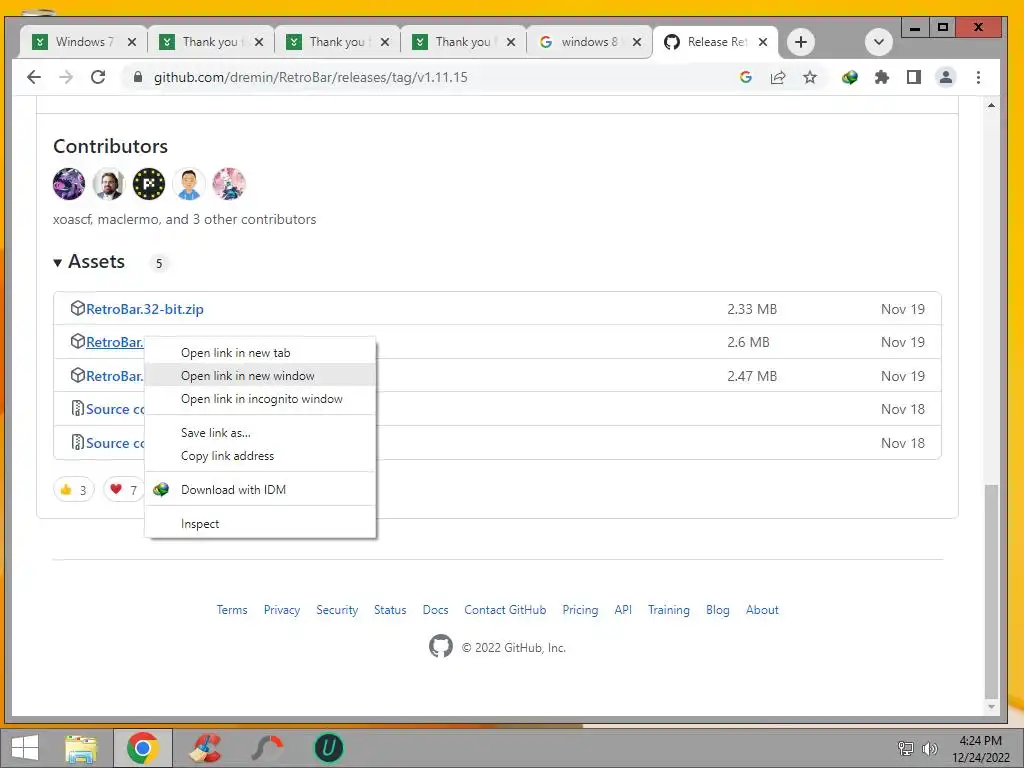The width and height of the screenshot is (1024, 768).
Task: Open the Security footer link
Action: [337, 610]
